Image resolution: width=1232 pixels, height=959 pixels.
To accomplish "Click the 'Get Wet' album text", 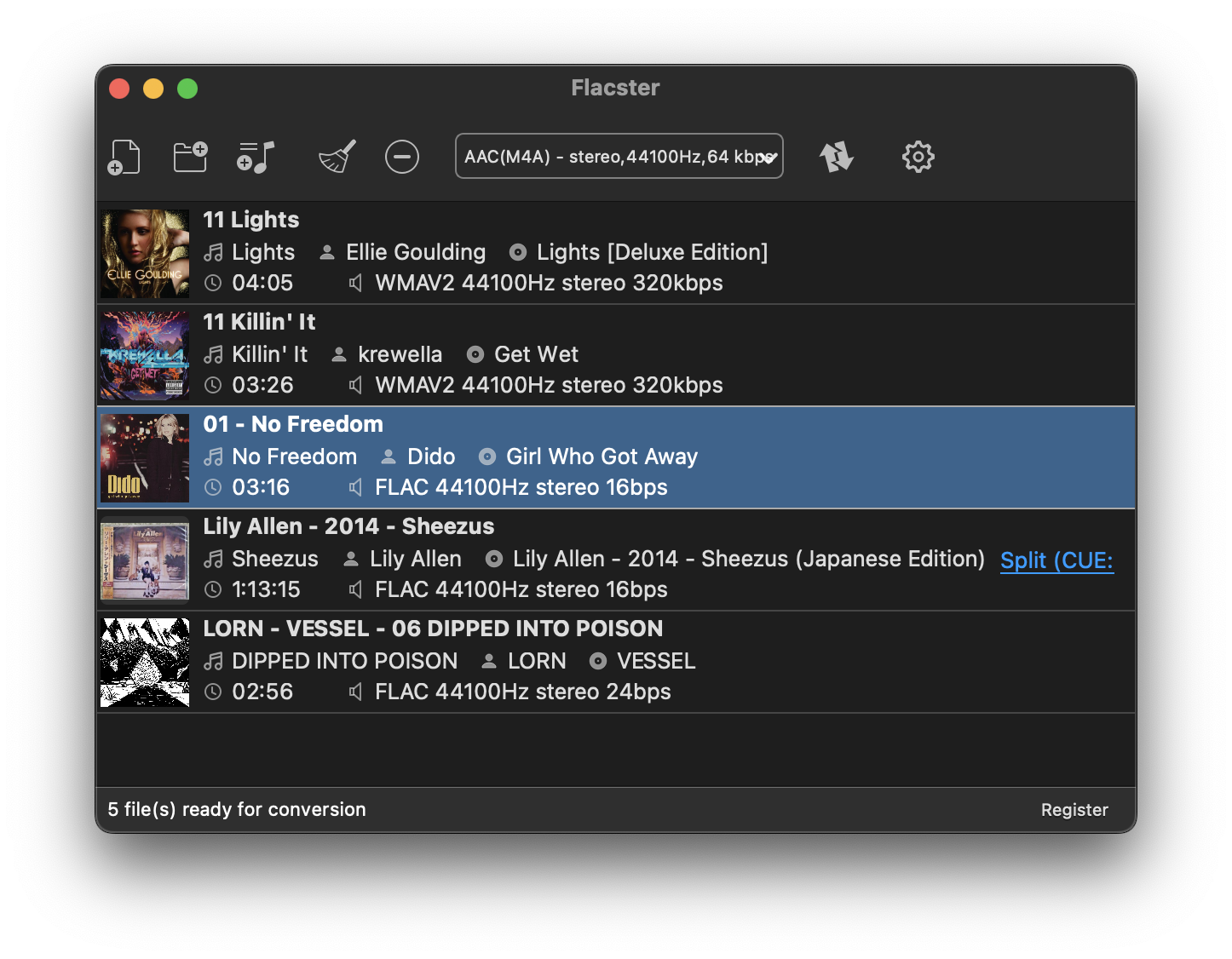I will 536,354.
